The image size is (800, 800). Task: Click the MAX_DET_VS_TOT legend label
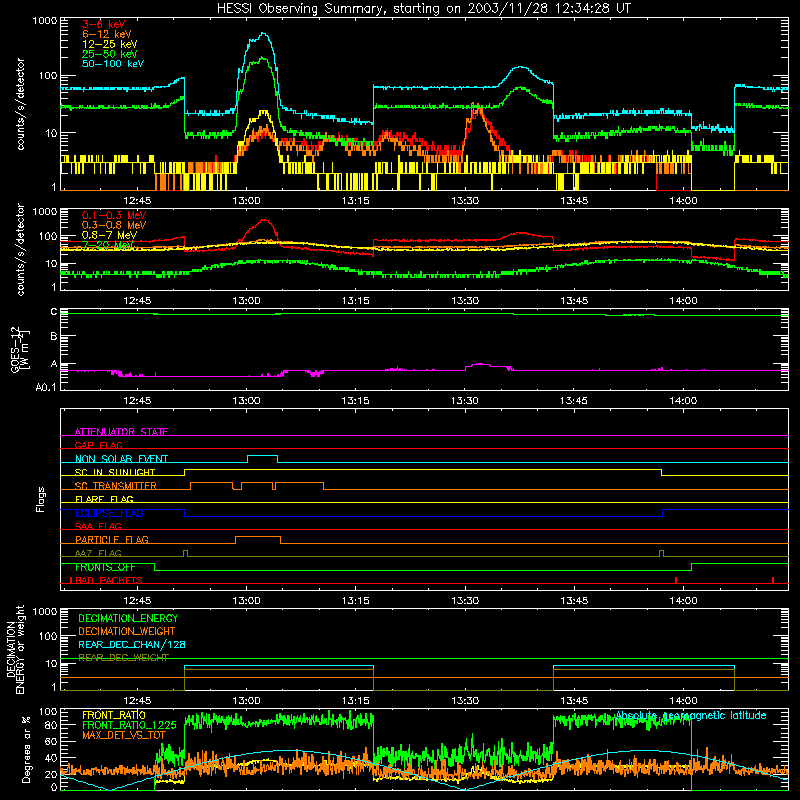click(x=124, y=735)
